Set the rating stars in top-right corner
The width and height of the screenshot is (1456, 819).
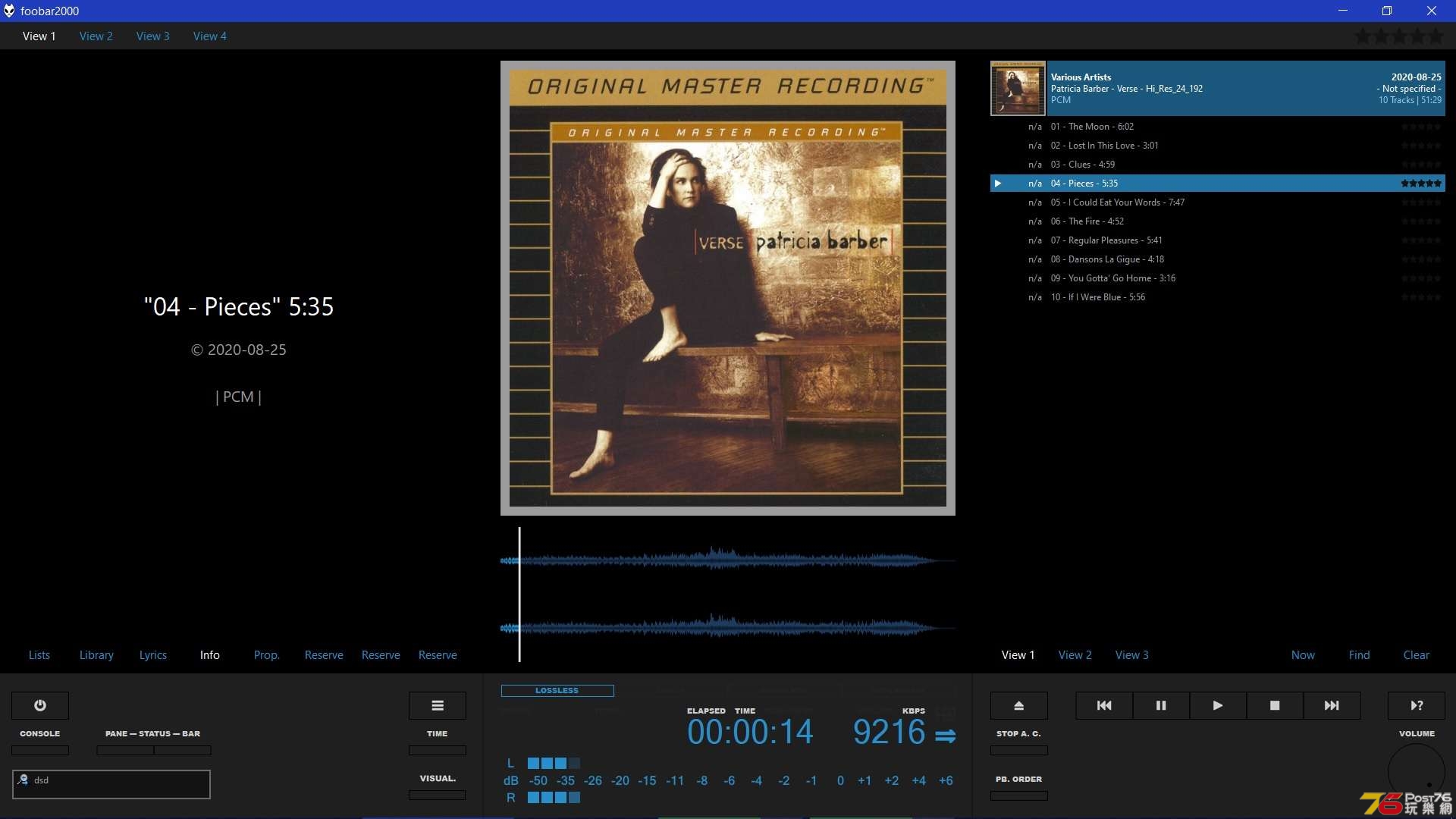coord(1399,36)
